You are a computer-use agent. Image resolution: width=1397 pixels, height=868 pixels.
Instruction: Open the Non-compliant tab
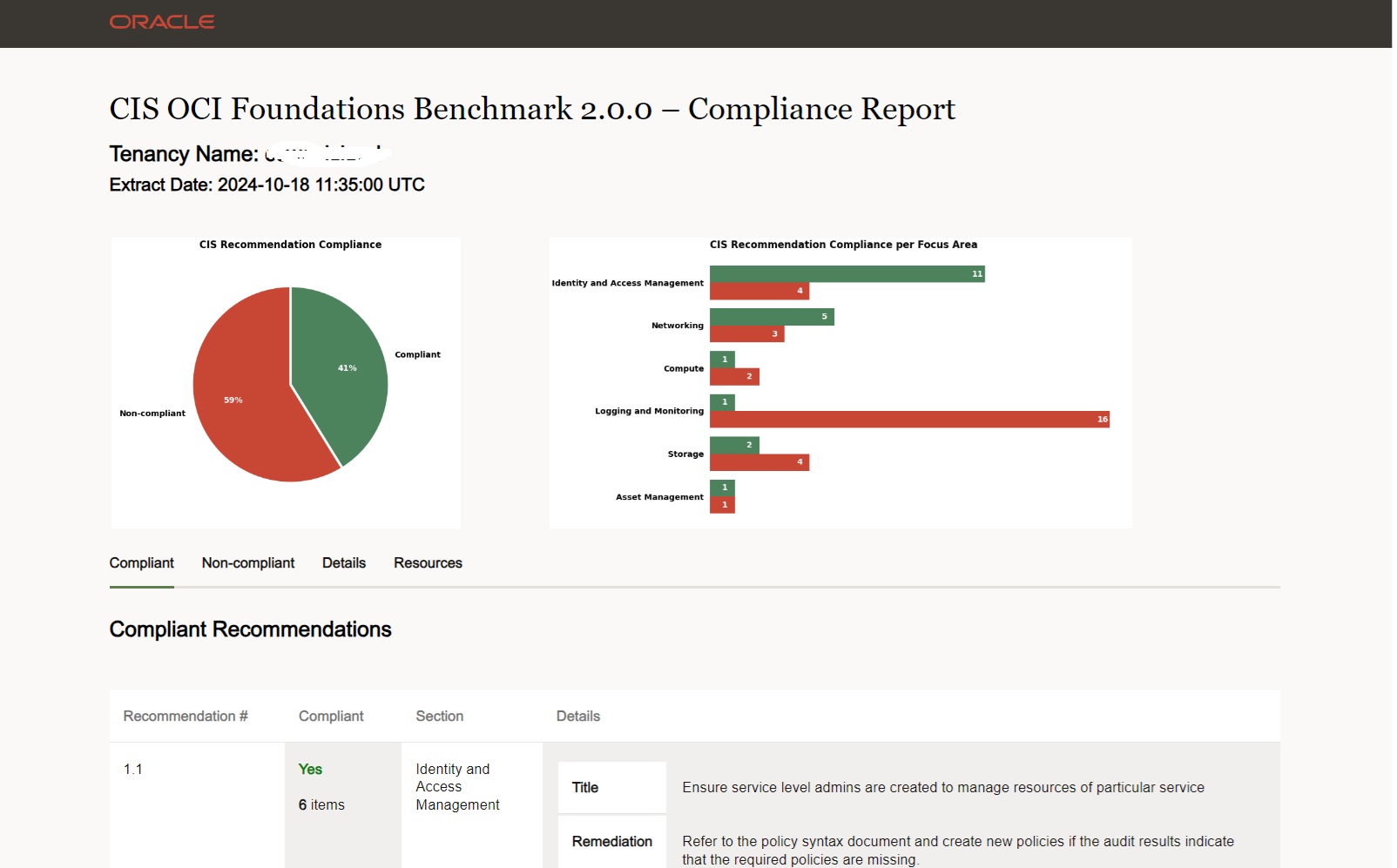click(x=248, y=563)
